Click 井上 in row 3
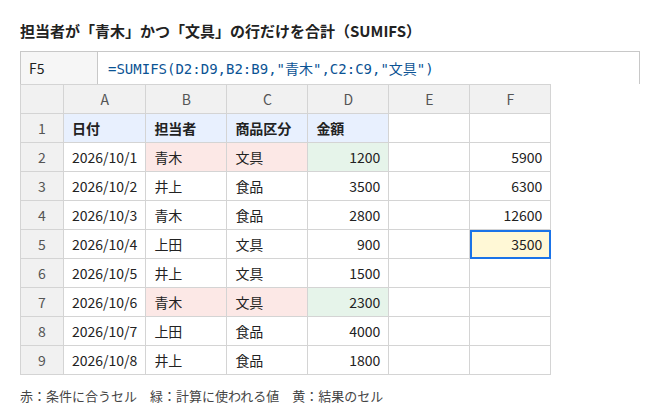This screenshot has width=660, height=419. pos(186,187)
